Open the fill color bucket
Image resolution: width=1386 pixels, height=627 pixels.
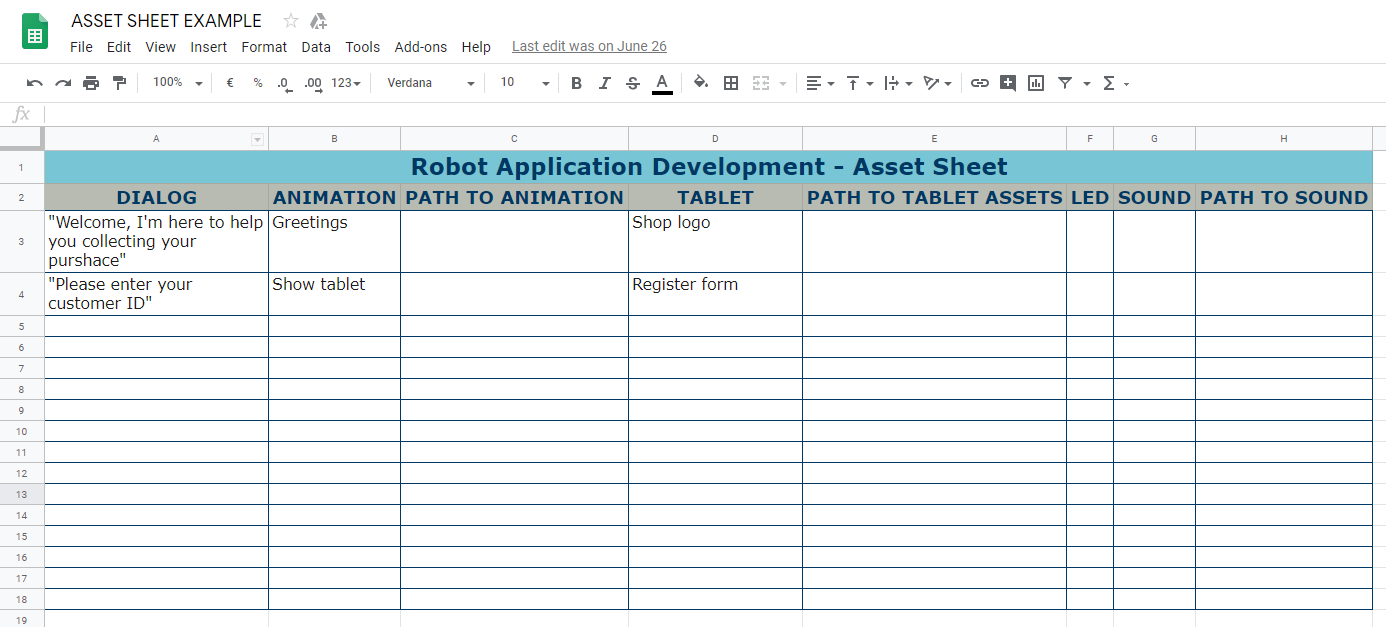pyautogui.click(x=701, y=83)
